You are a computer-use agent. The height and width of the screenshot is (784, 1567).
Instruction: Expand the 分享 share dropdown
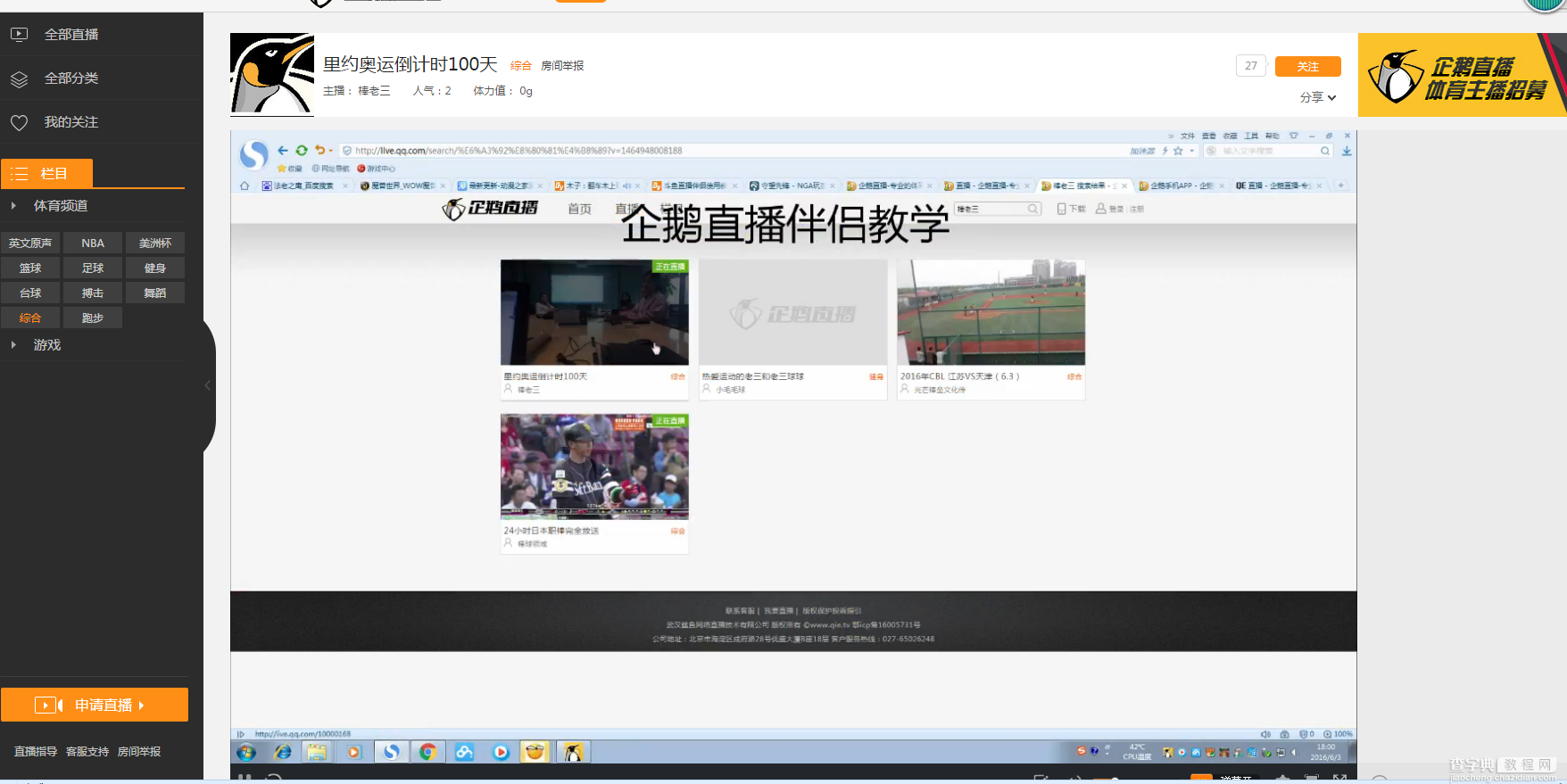pyautogui.click(x=1318, y=97)
